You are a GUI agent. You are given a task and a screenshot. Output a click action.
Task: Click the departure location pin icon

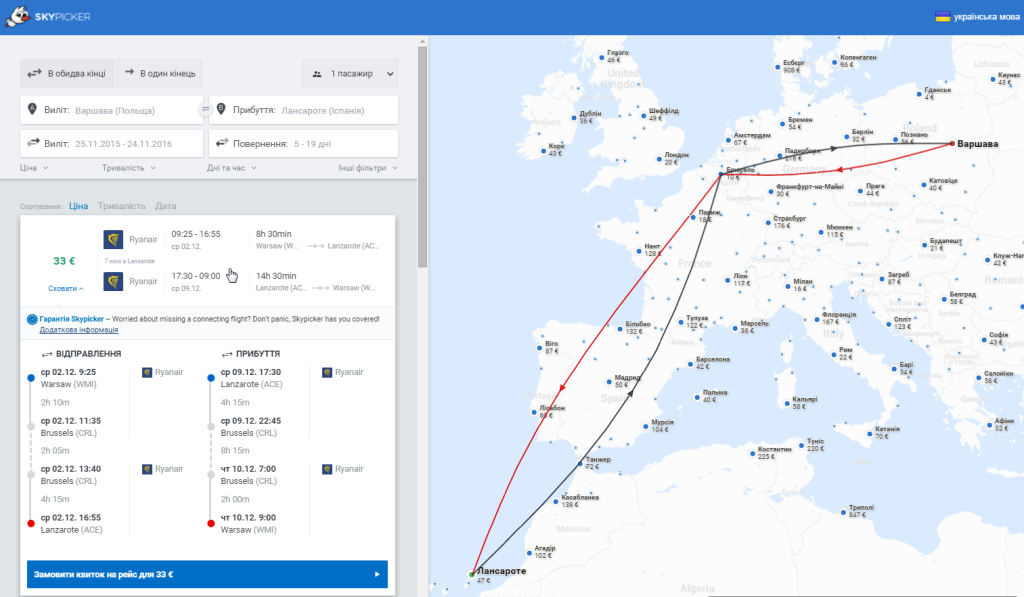point(32,109)
